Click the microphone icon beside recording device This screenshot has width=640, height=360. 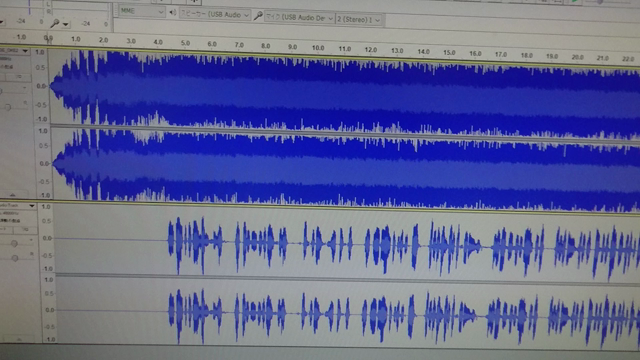[258, 16]
